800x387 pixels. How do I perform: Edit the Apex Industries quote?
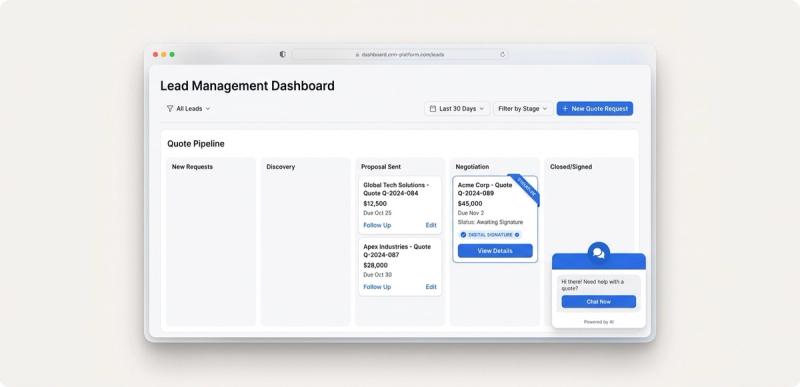click(431, 287)
